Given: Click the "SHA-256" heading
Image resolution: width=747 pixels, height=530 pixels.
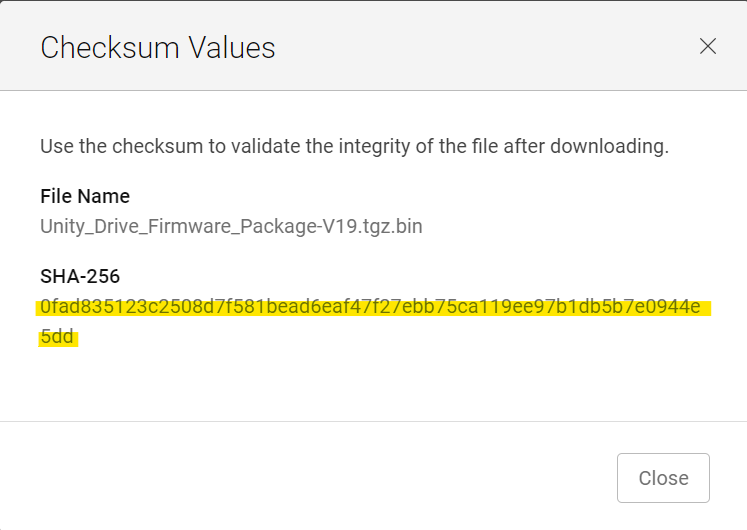Looking at the screenshot, I should pyautogui.click(x=80, y=276).
